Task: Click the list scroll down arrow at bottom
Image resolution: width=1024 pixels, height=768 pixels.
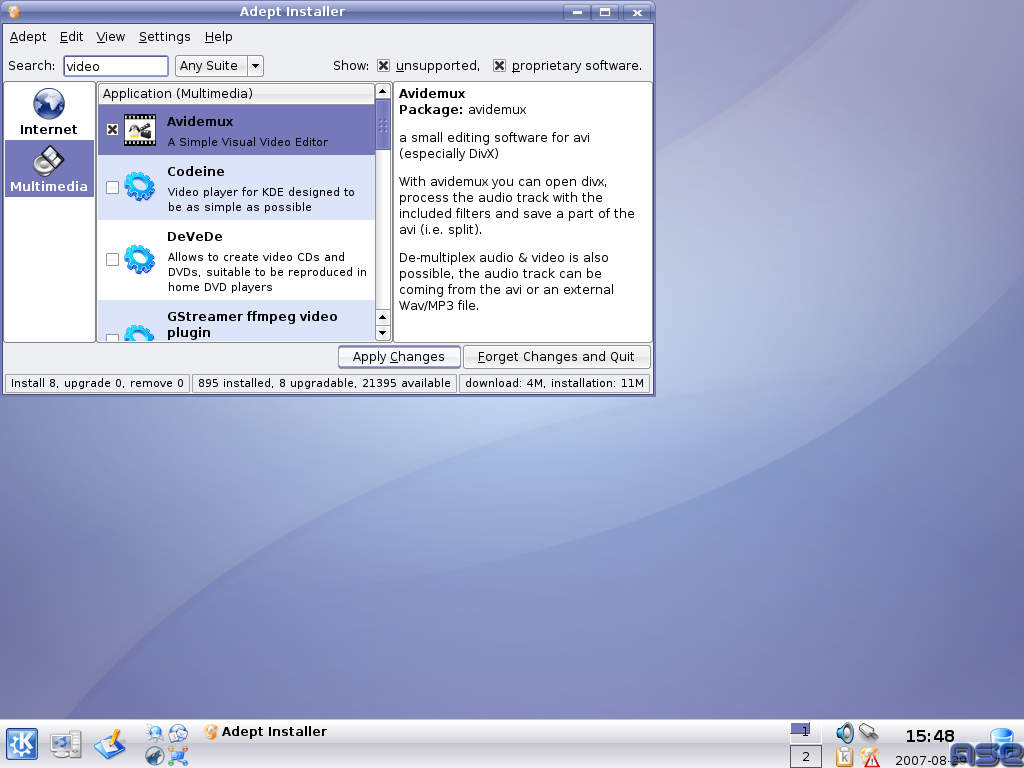Action: pos(383,332)
